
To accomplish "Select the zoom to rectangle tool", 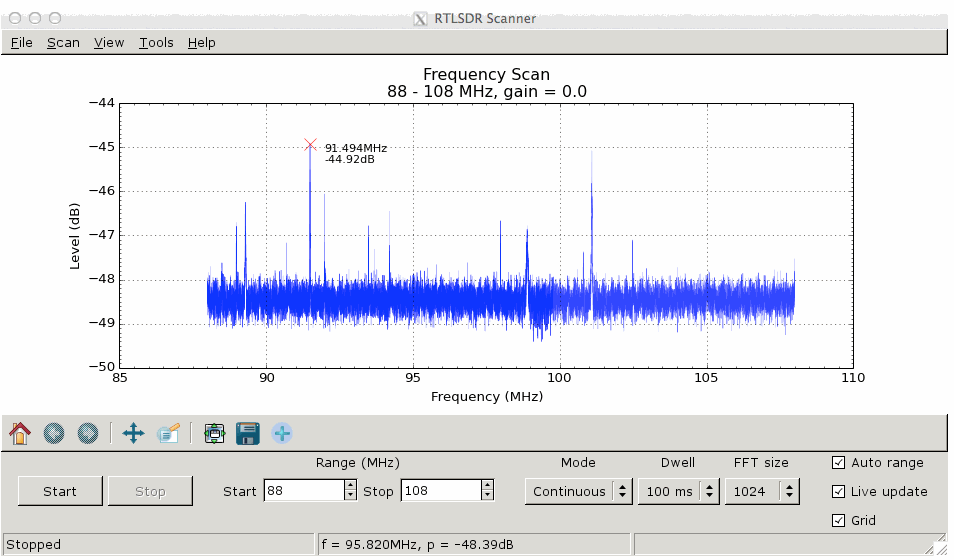I will [x=168, y=434].
